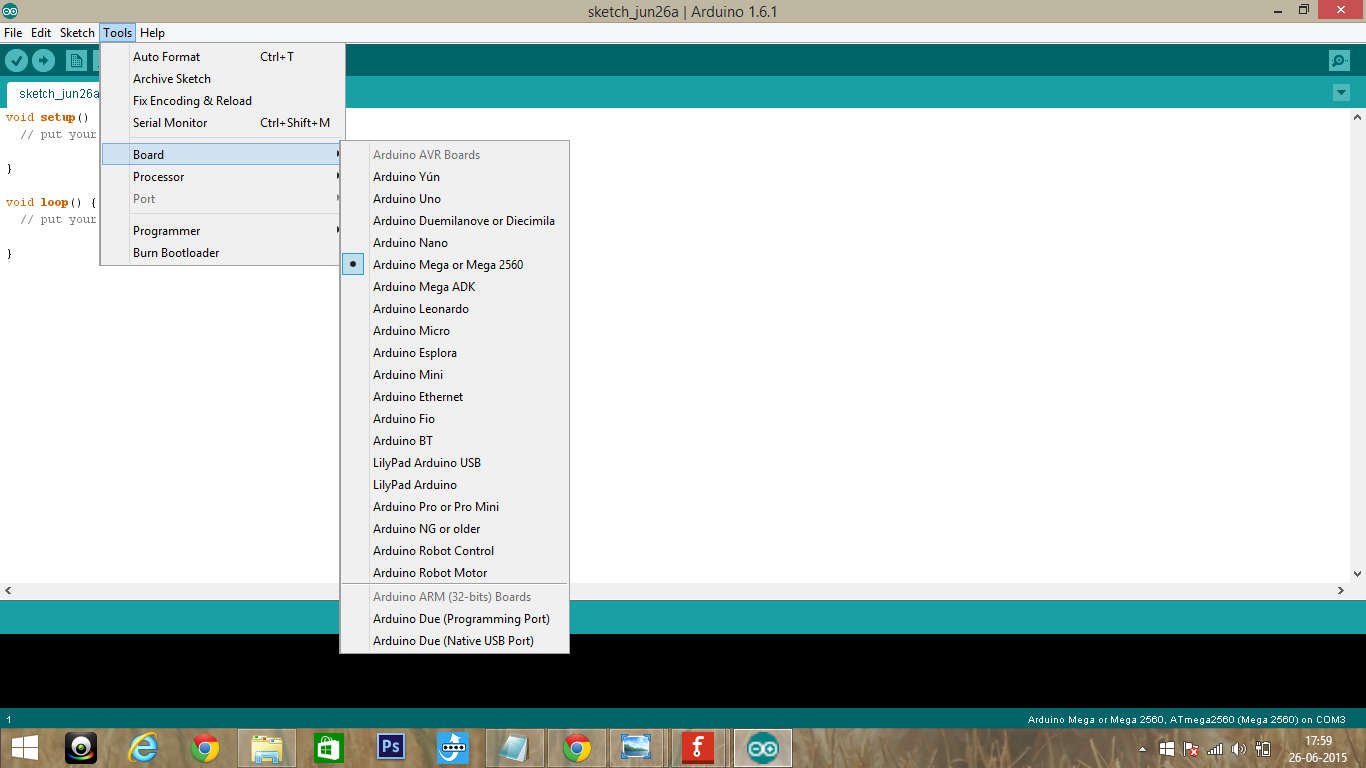Click the Upload arrow toolbar icon
The image size is (1366, 768).
(x=43, y=60)
